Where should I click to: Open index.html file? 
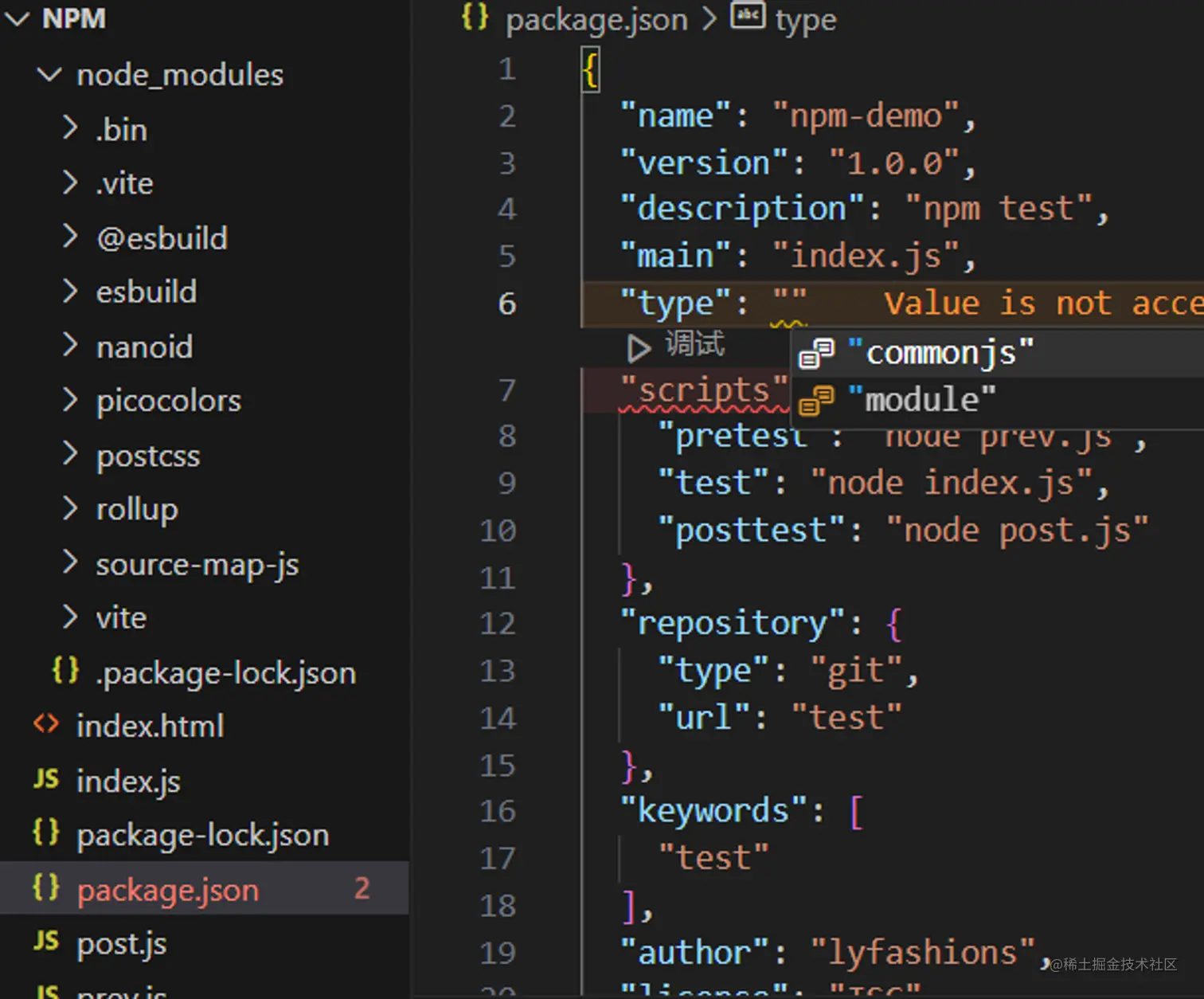(150, 727)
